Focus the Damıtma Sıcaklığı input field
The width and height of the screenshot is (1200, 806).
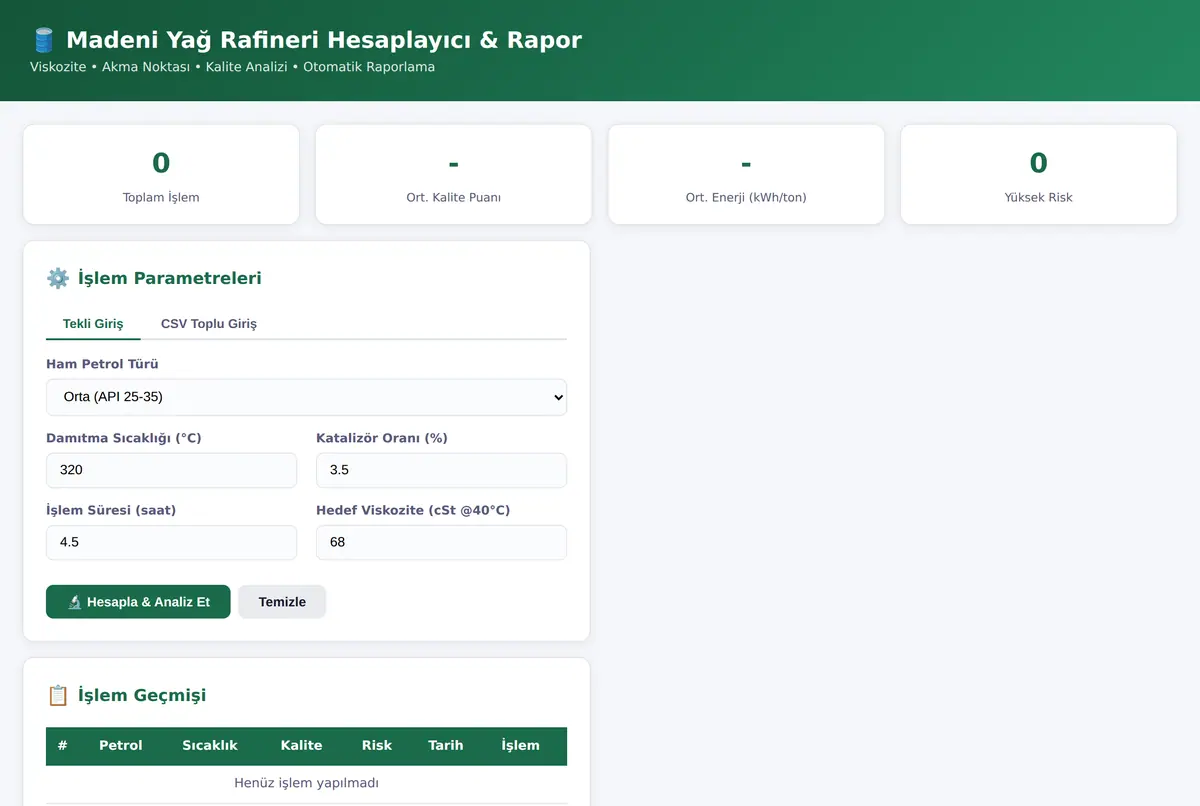171,470
